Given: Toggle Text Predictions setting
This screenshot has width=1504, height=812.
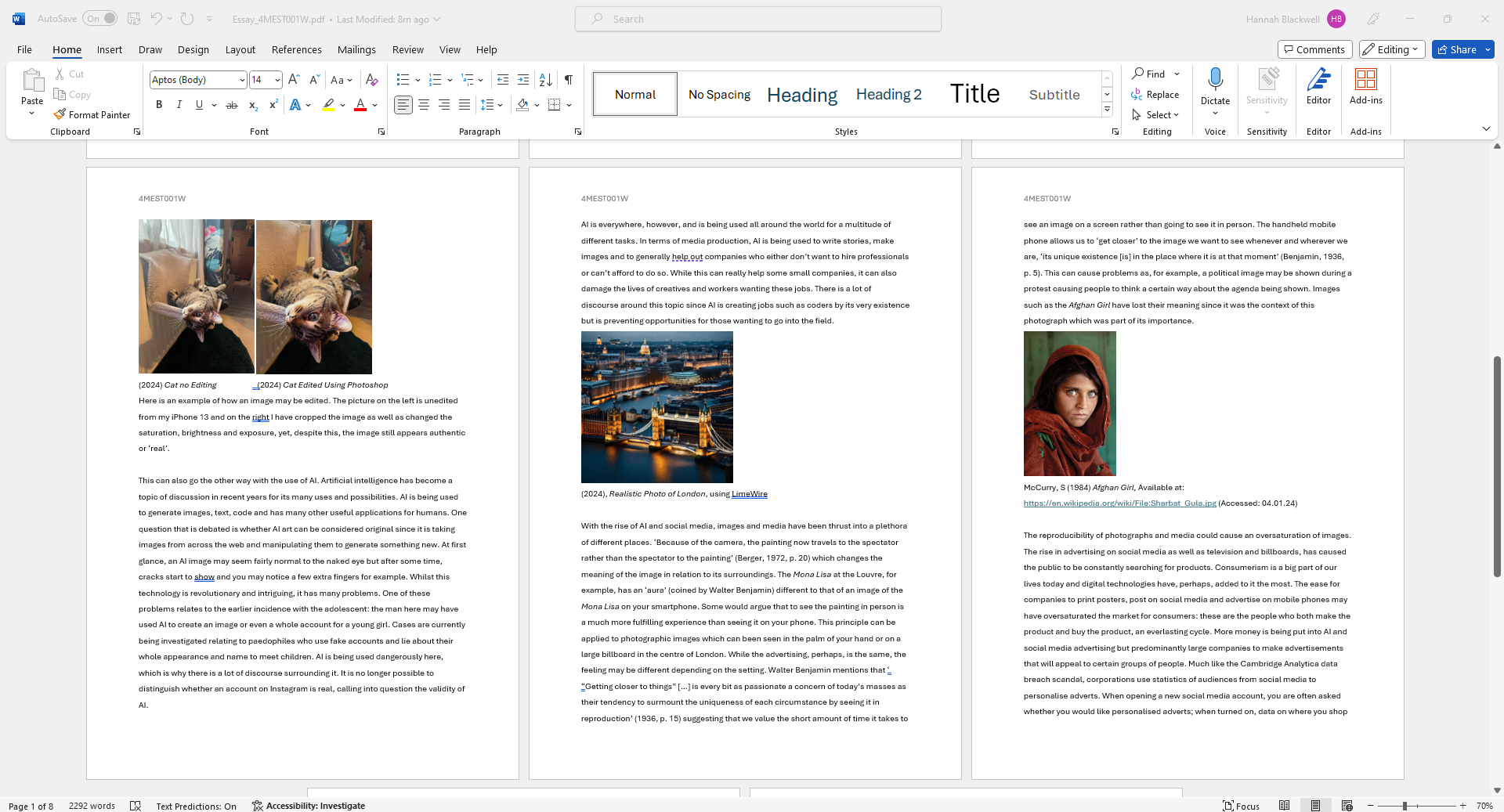Looking at the screenshot, I should 196,806.
